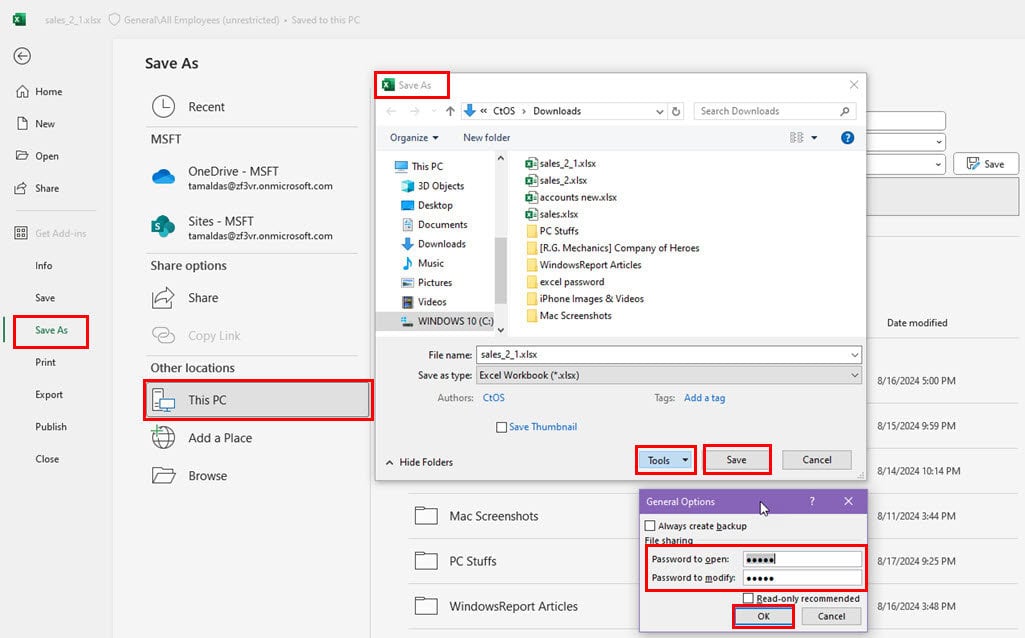Confirm General Options with OK

pyautogui.click(x=764, y=616)
